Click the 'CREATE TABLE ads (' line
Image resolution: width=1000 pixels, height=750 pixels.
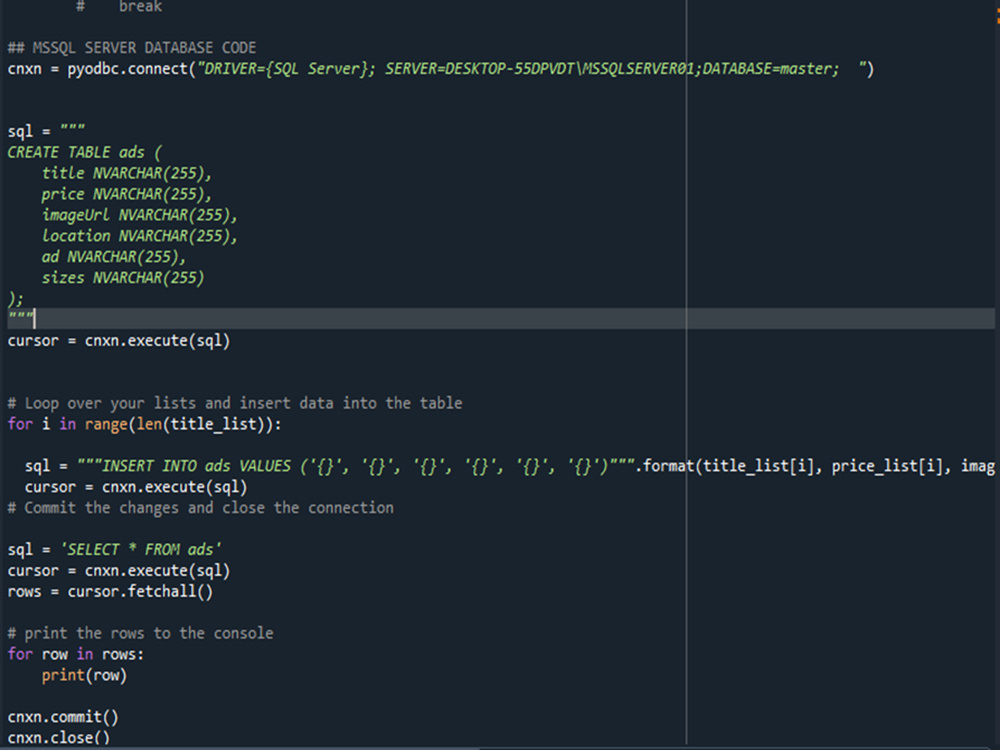(85, 152)
